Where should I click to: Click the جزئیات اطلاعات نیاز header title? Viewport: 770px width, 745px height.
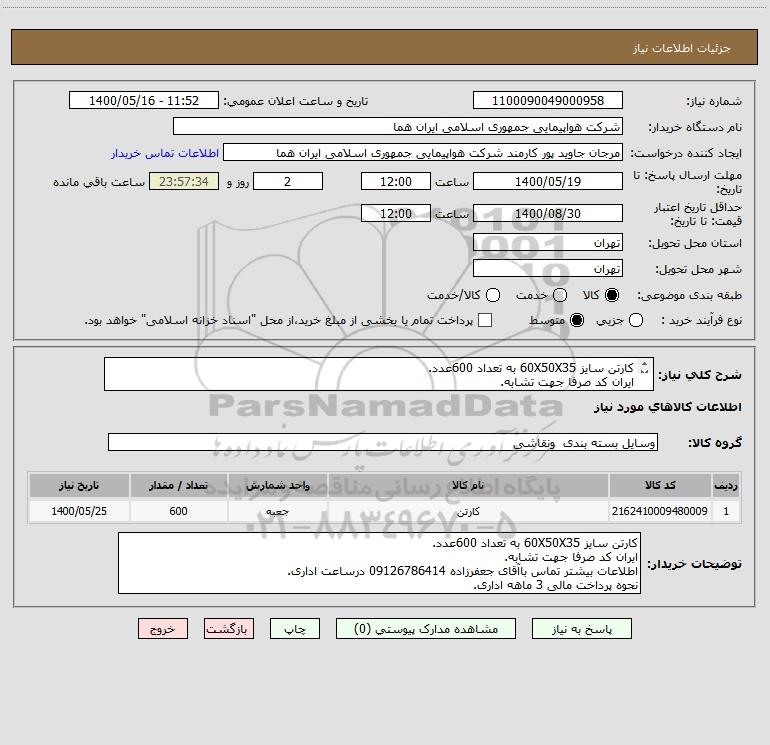(x=681, y=48)
